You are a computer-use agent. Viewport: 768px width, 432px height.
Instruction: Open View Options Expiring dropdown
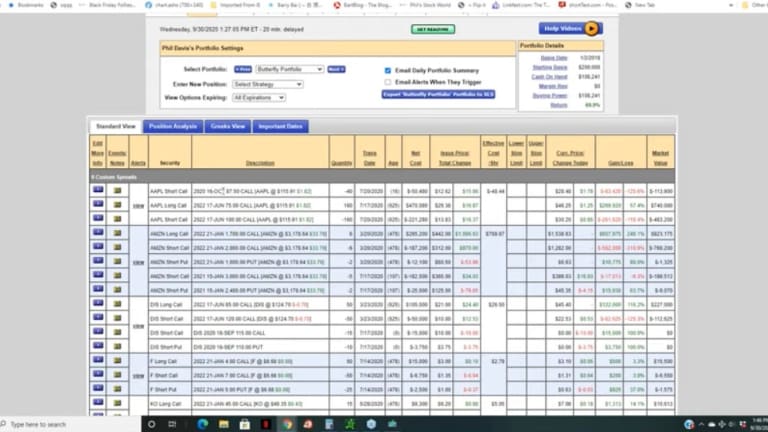coord(259,98)
